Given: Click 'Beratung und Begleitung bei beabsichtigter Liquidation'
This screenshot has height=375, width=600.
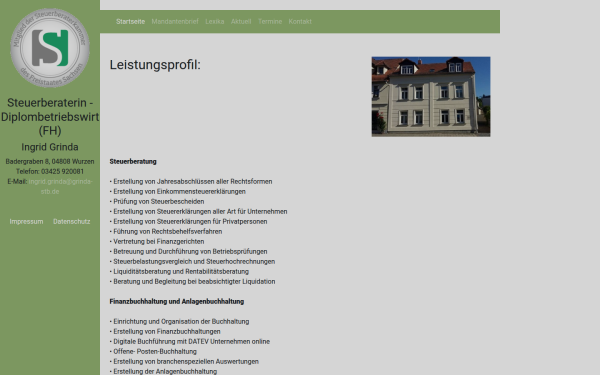Looking at the screenshot, I should pos(192,281).
